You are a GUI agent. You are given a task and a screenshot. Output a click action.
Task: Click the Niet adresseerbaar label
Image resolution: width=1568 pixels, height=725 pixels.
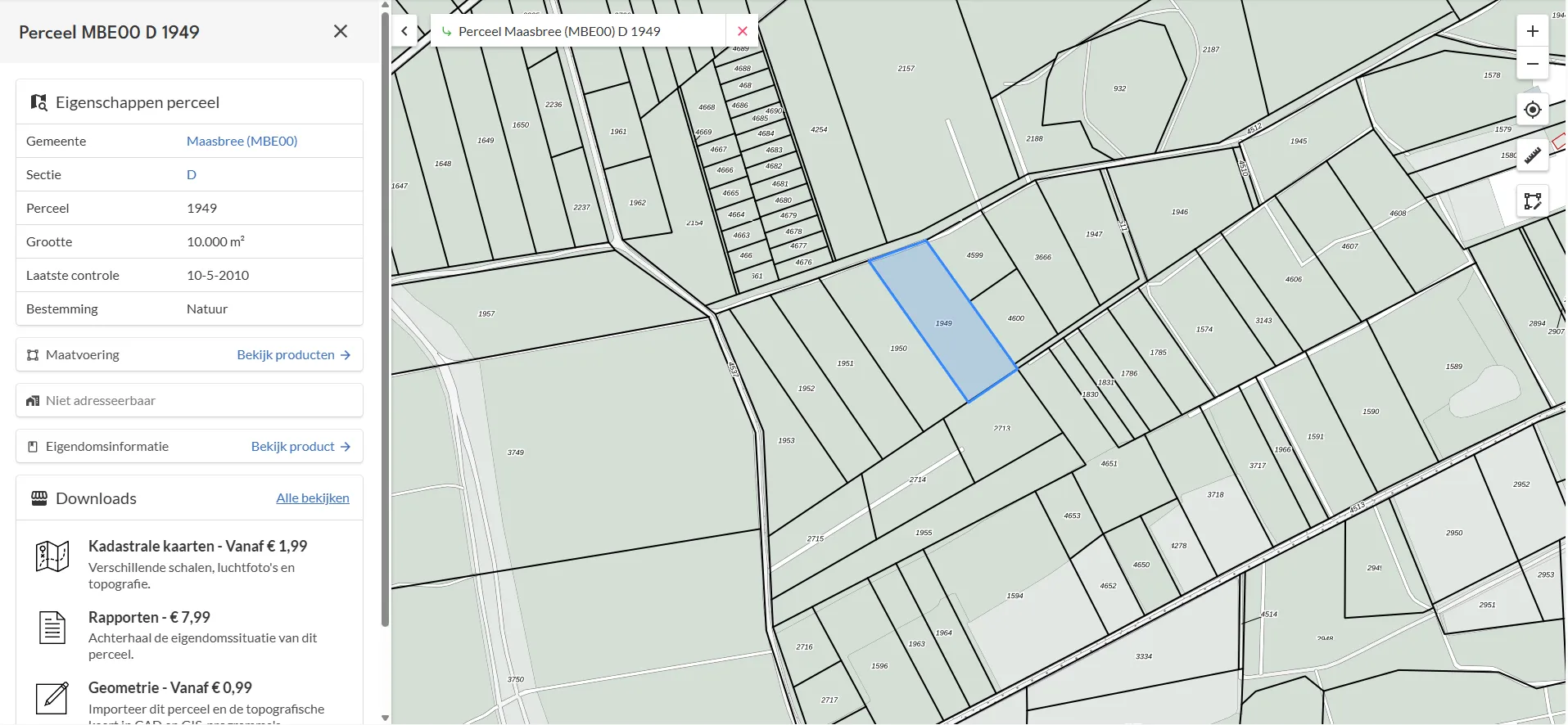click(x=101, y=400)
